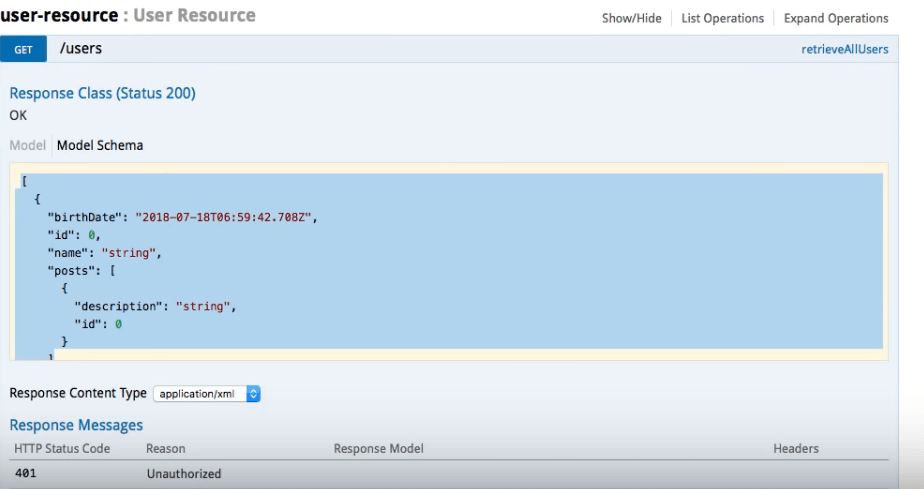
Task: Click the retrieveAllUsers operation link
Action: pyautogui.click(x=844, y=49)
